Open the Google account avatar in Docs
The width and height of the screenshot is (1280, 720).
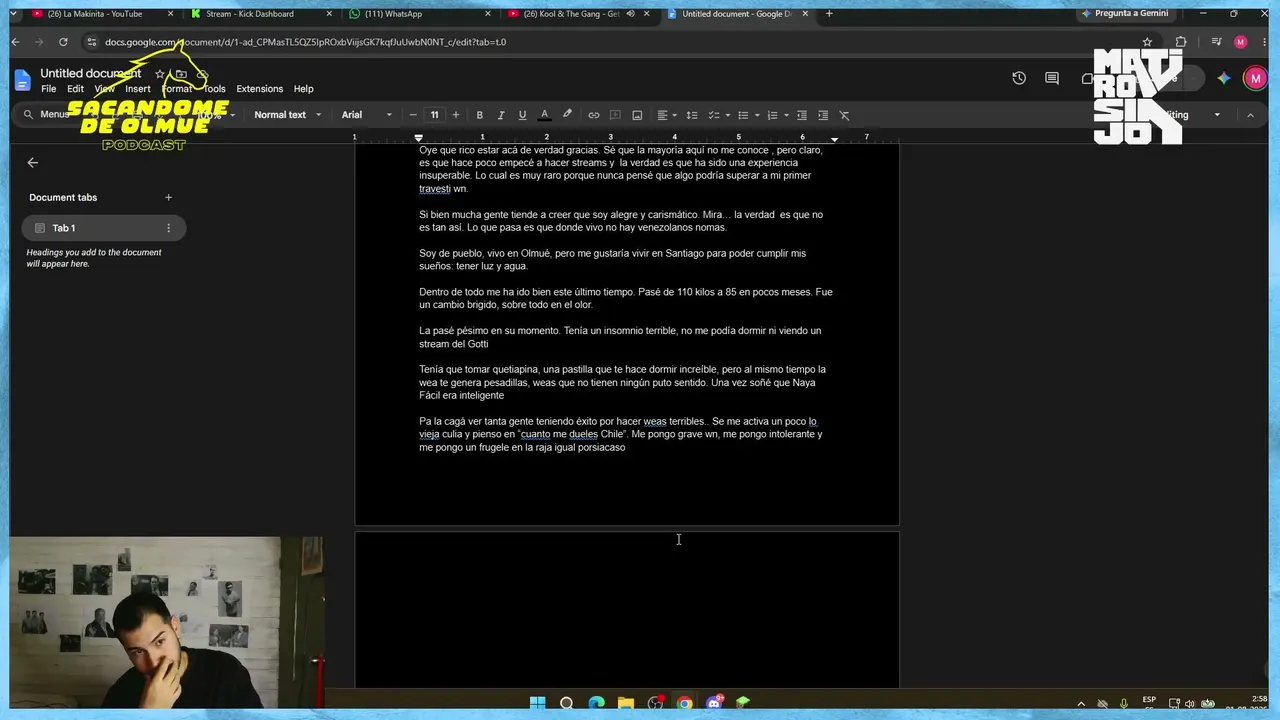coord(1255,78)
